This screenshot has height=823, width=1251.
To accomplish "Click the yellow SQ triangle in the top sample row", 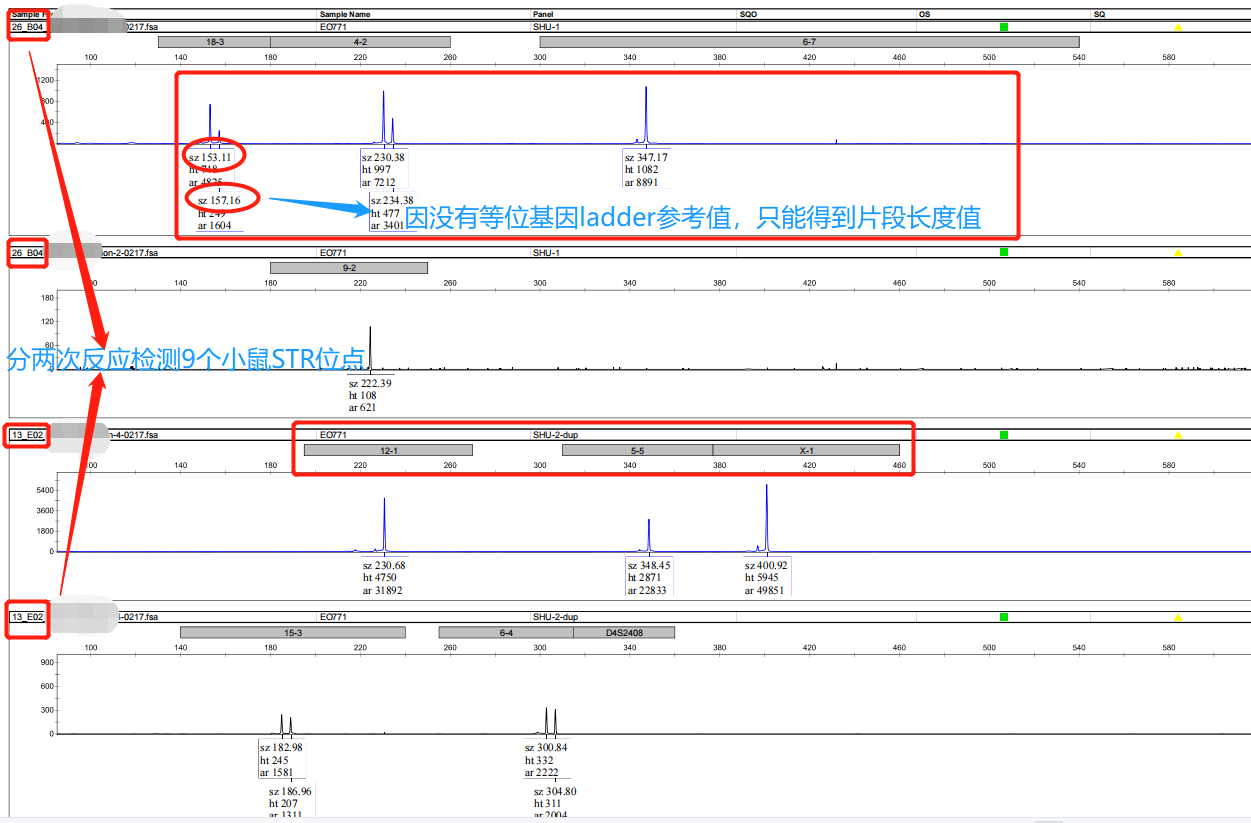I will point(1178,27).
